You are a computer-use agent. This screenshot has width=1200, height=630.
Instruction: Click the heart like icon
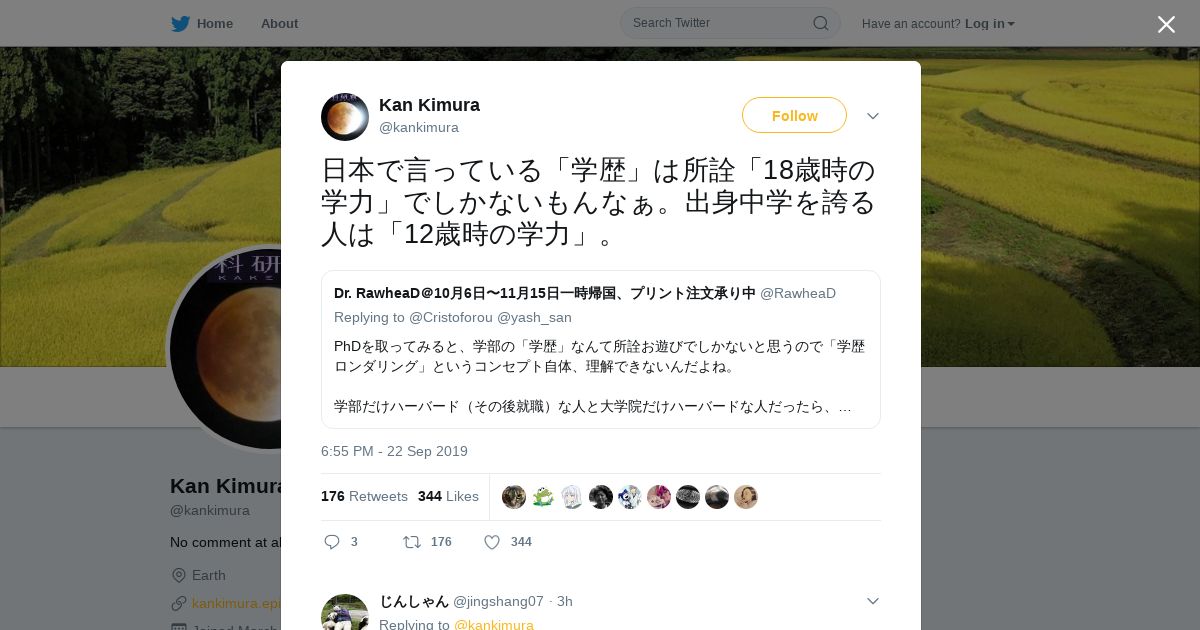pyautogui.click(x=492, y=542)
